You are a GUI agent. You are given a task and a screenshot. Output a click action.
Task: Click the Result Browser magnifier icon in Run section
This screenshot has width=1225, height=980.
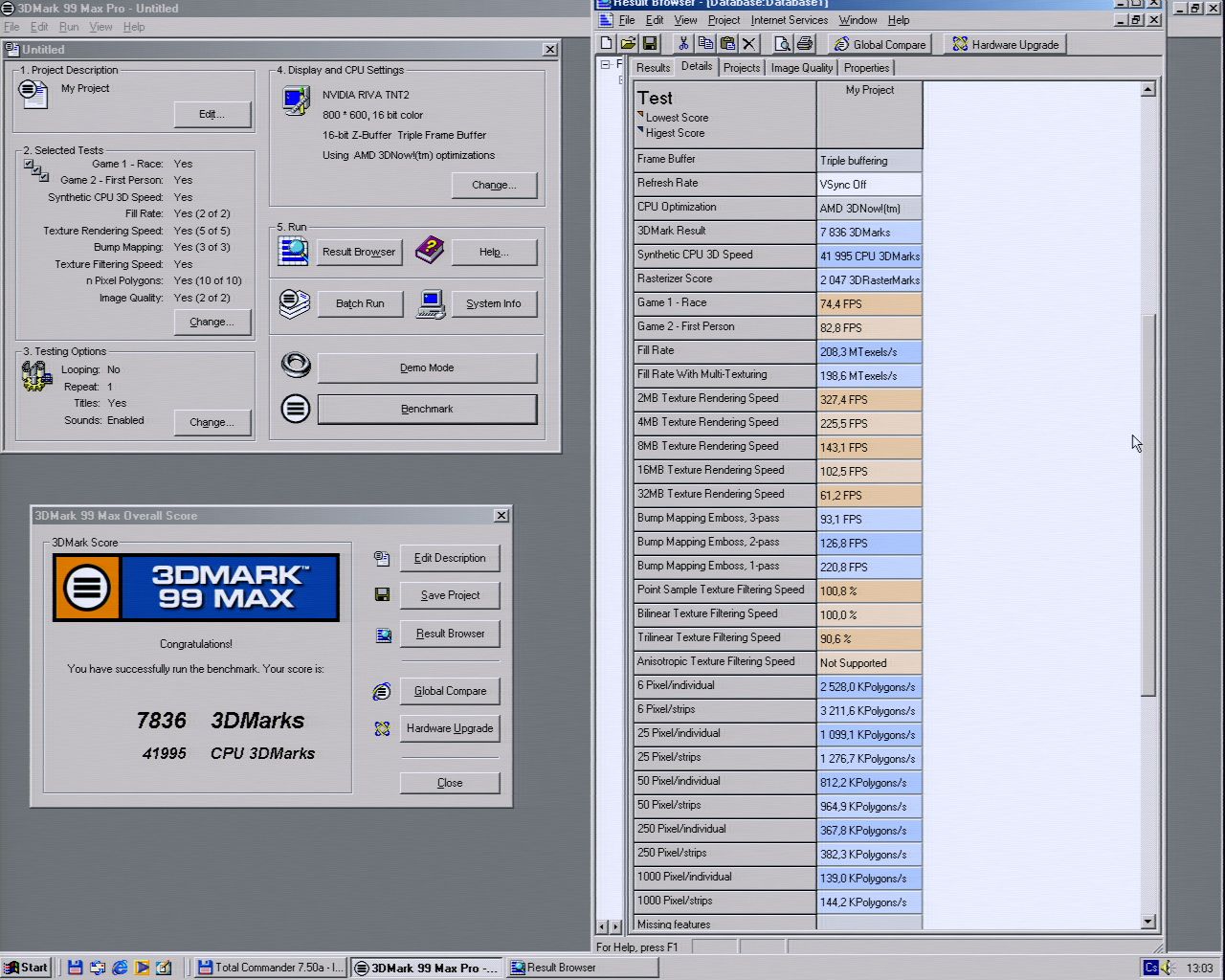pyautogui.click(x=294, y=252)
